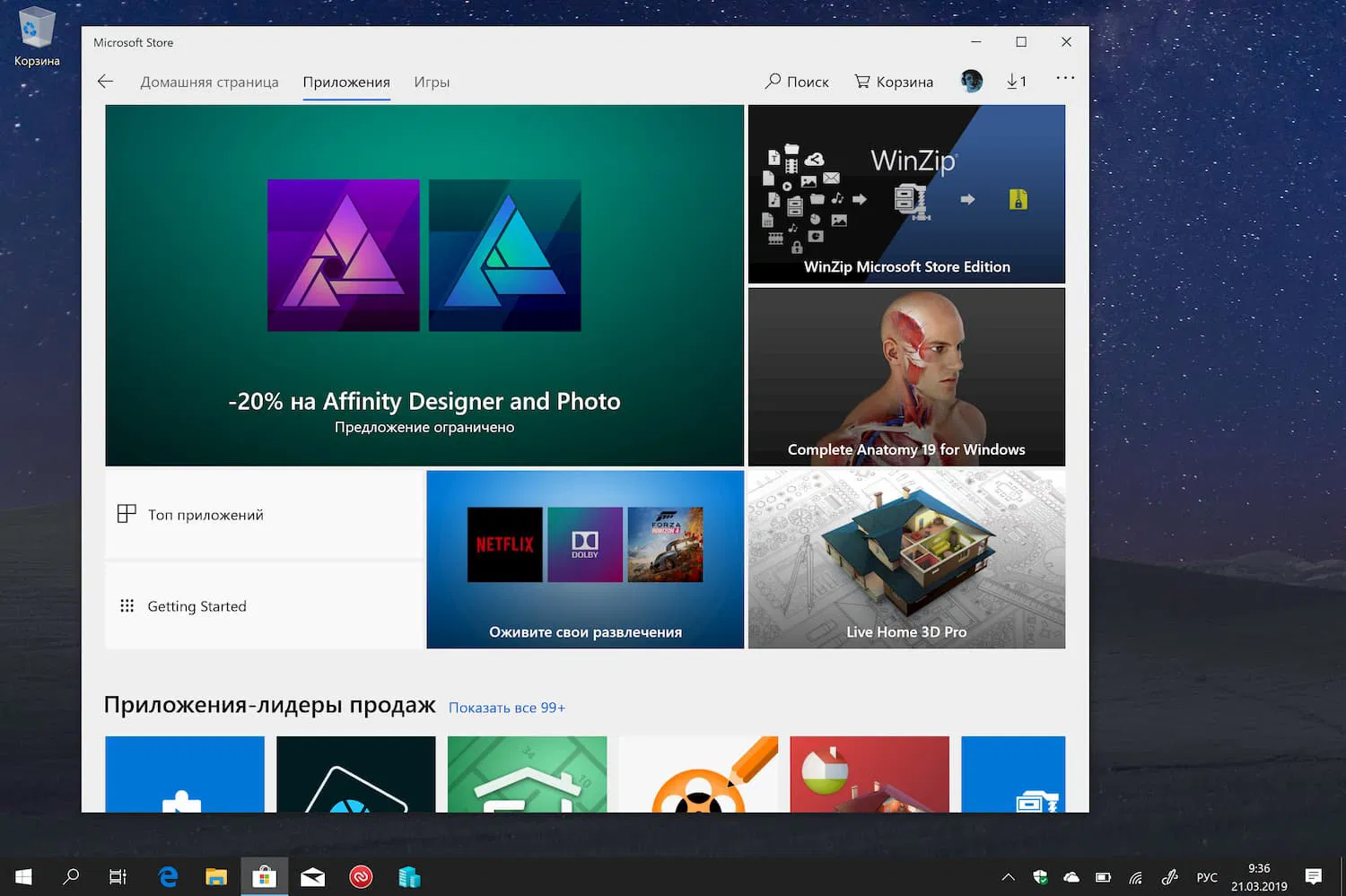Image resolution: width=1346 pixels, height=896 pixels.
Task: Go to Домашняя страница
Action: coord(209,81)
